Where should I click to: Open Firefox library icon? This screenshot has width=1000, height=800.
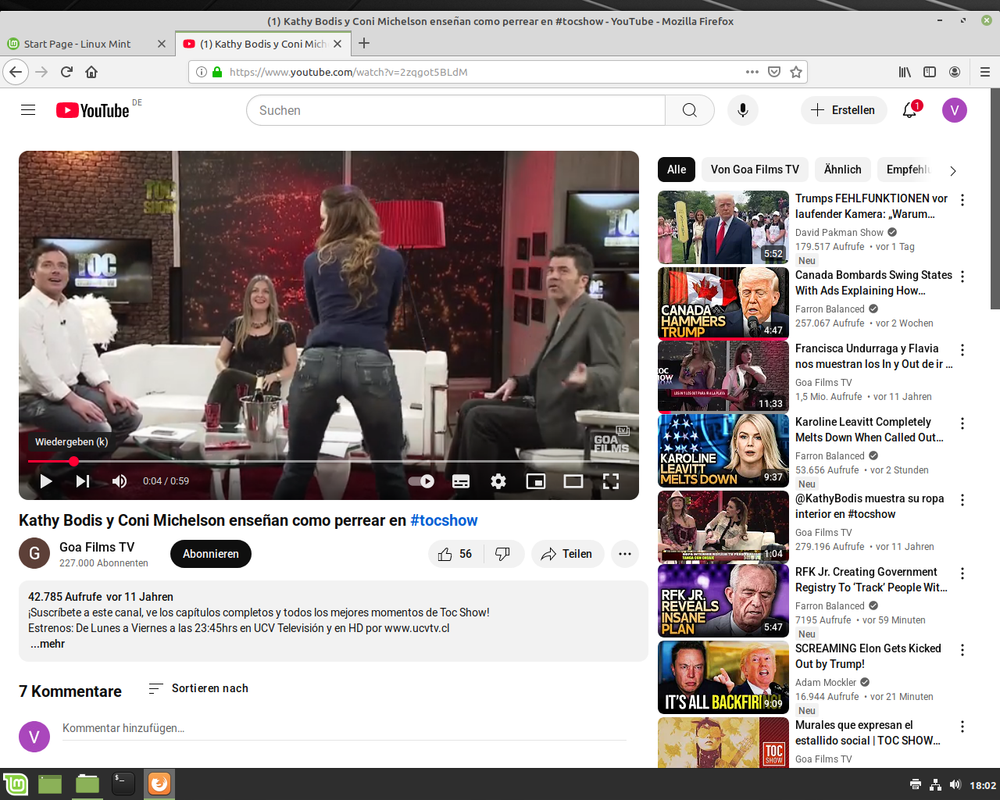click(904, 72)
